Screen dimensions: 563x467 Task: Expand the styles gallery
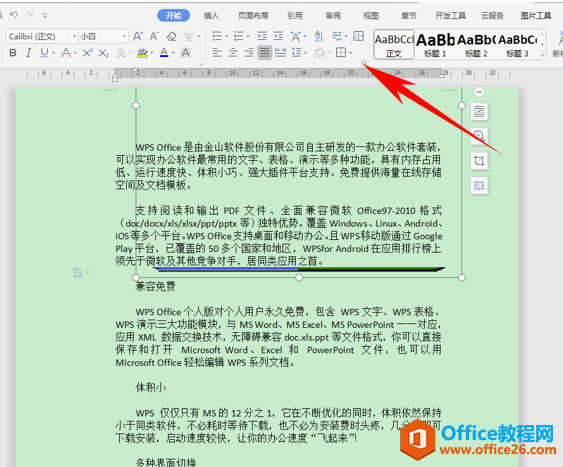(542, 55)
